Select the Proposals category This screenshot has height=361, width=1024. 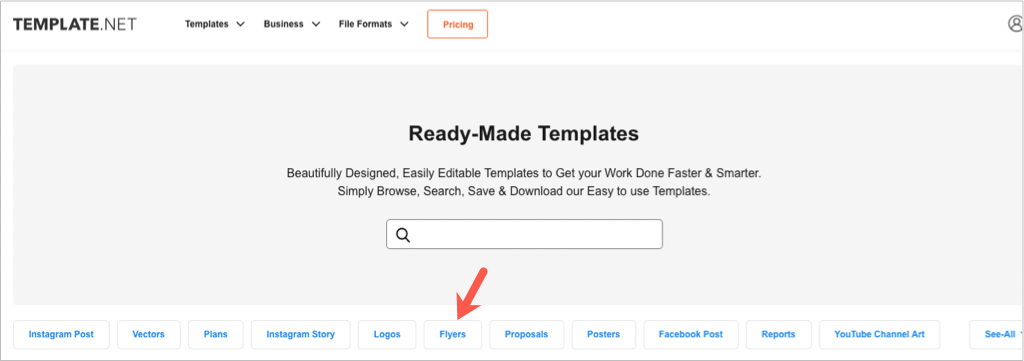click(526, 334)
